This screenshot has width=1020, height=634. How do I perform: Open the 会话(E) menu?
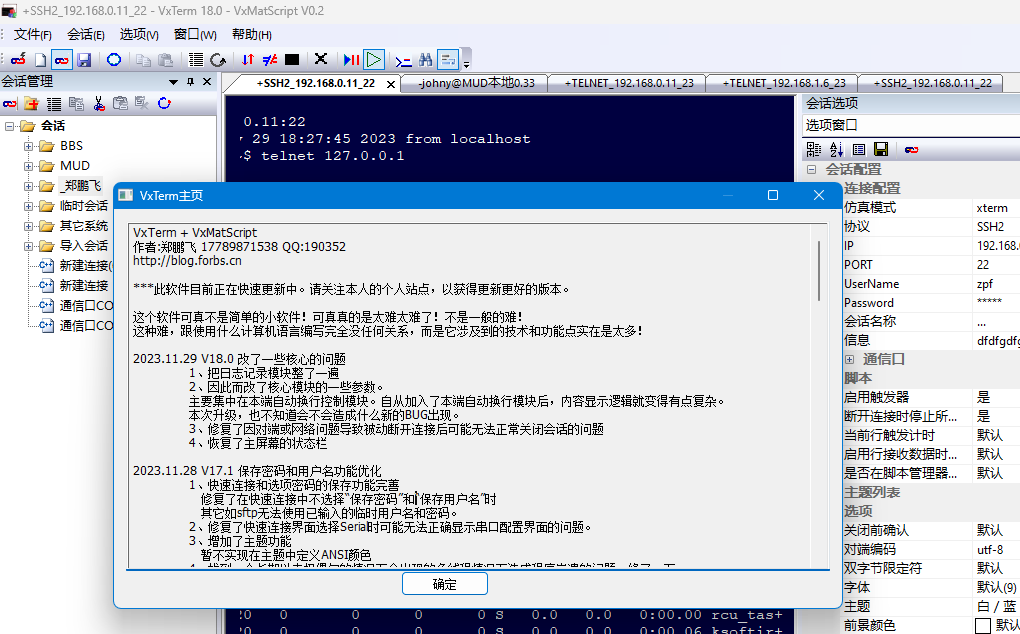click(x=86, y=34)
